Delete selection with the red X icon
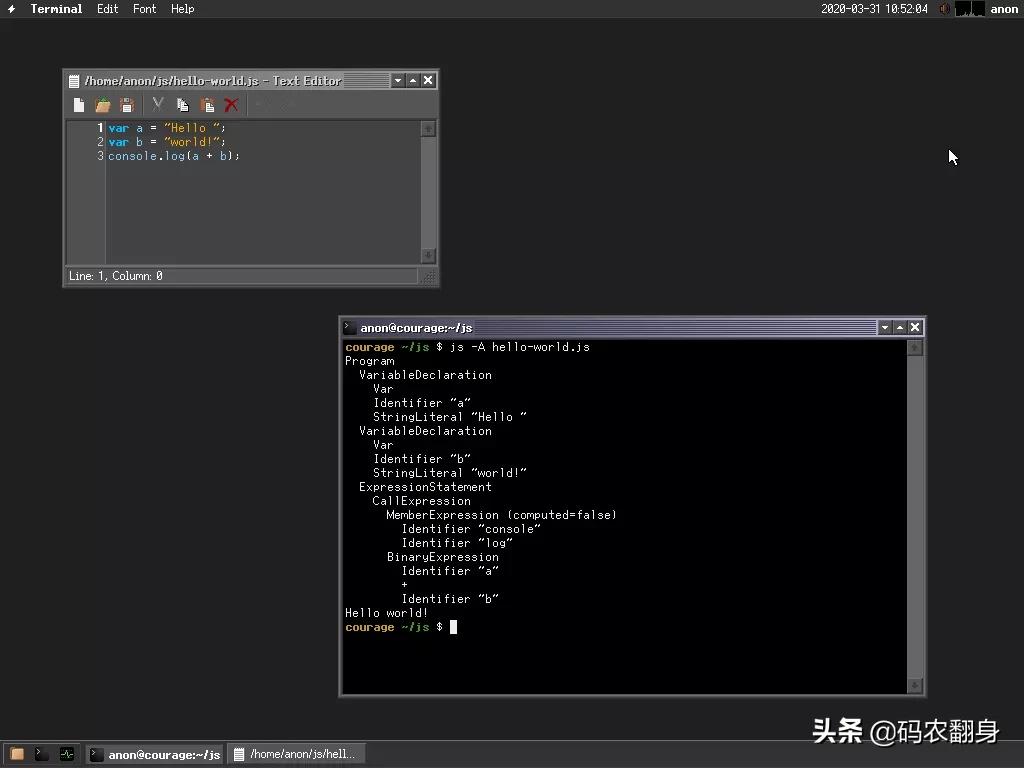Viewport: 1024px width, 768px height. pos(230,104)
